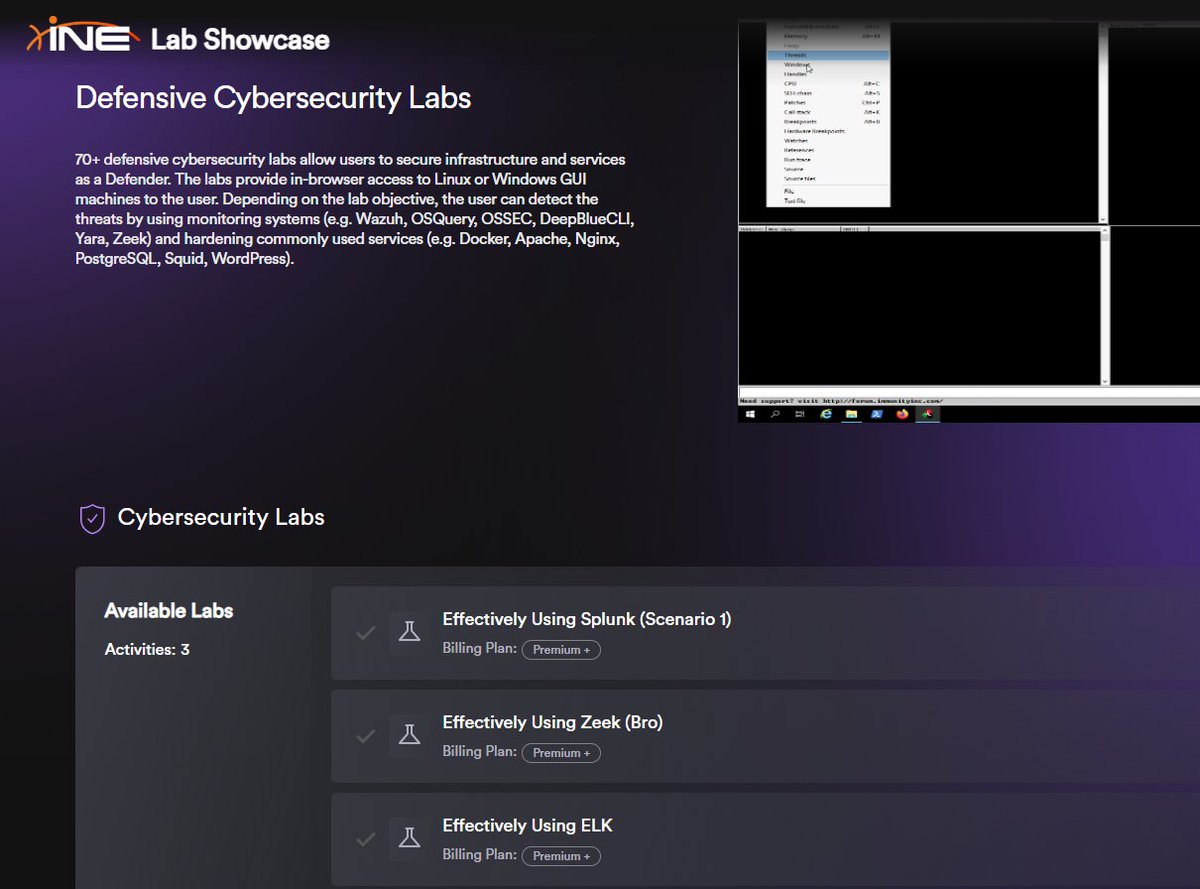The width and height of the screenshot is (1200, 889).
Task: Choose Call stack in the debugger menu
Action: coord(828,112)
